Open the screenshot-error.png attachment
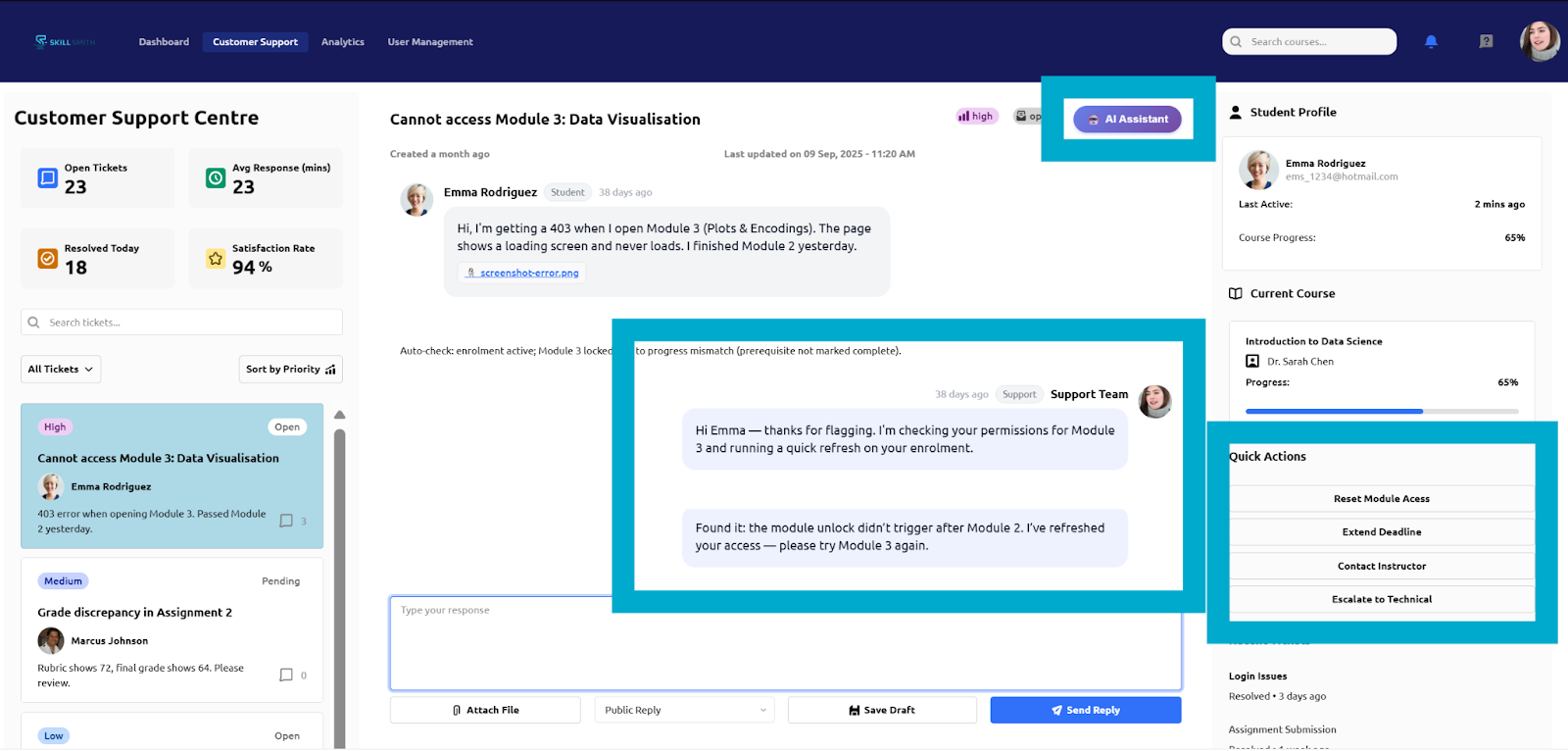The height and width of the screenshot is (751, 1568). tap(522, 274)
